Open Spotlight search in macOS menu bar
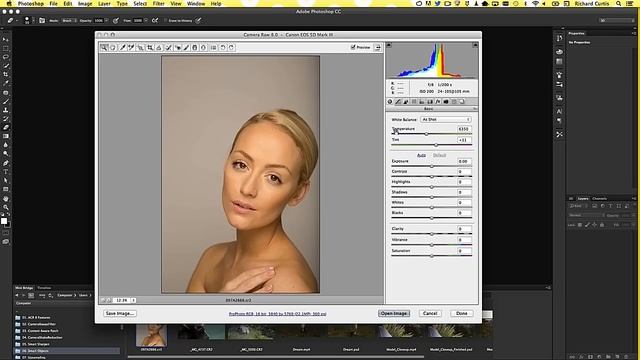640x360 pixels. tap(619, 4)
